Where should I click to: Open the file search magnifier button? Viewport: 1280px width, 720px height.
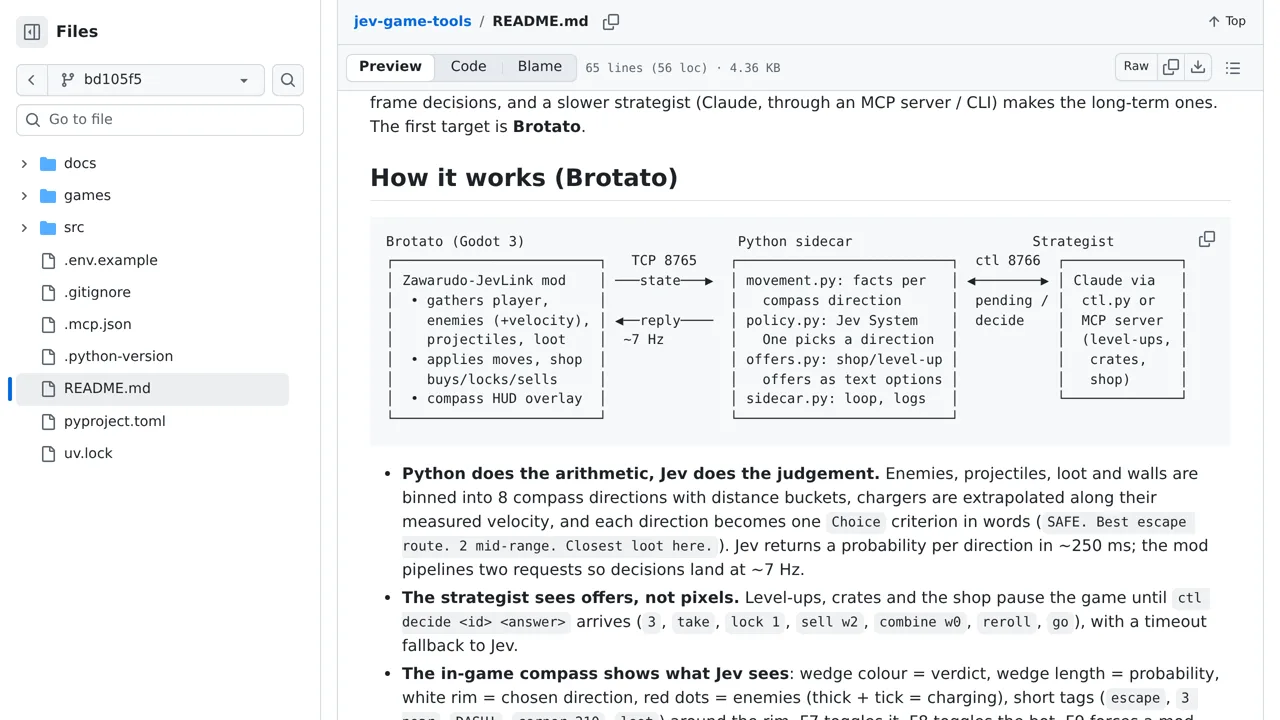pos(288,80)
